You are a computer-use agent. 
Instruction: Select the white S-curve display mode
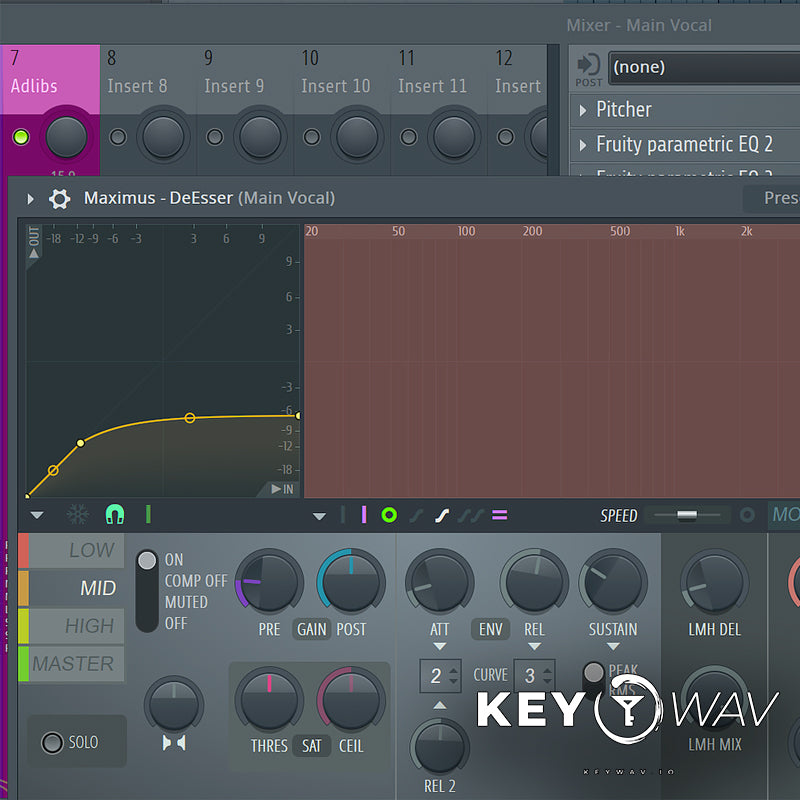point(442,516)
